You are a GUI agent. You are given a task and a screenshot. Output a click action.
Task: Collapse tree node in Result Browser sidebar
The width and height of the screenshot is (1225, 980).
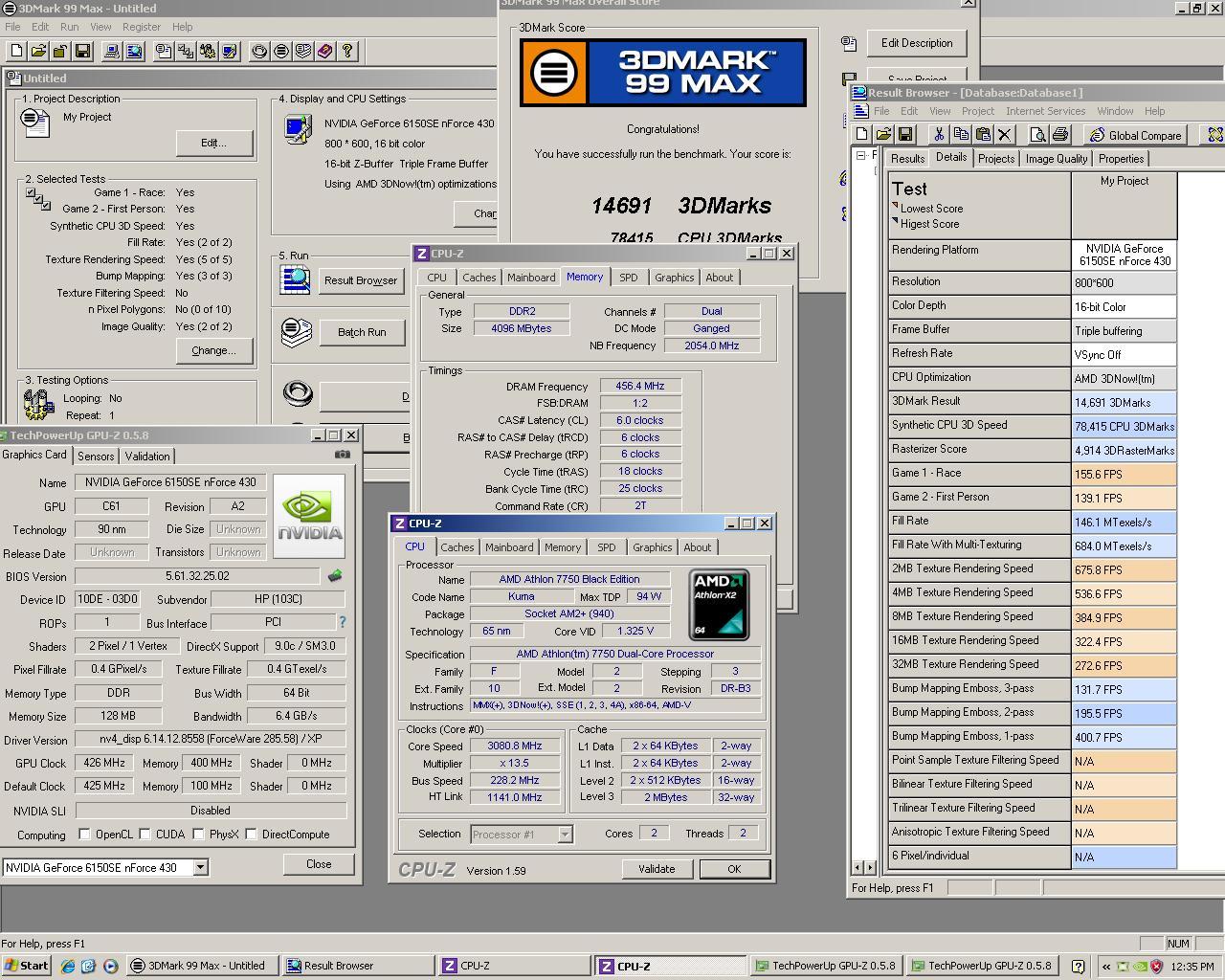[x=860, y=155]
